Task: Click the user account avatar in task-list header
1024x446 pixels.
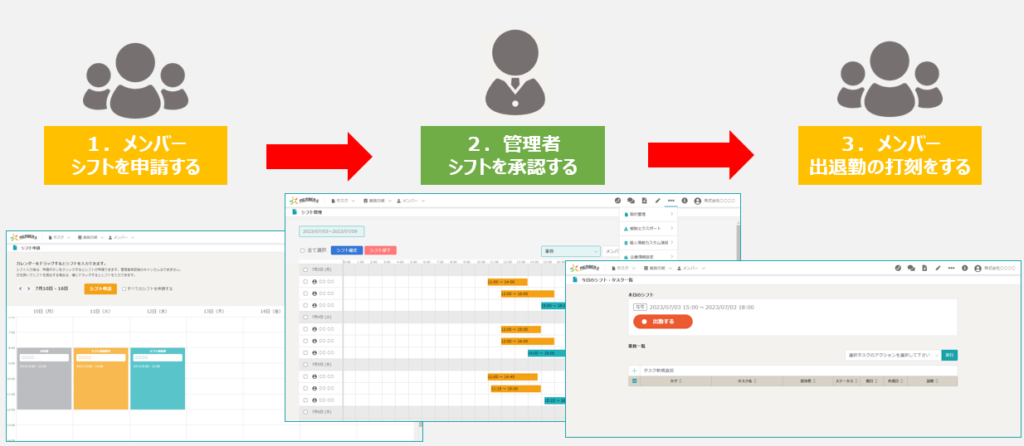Action: (976, 268)
